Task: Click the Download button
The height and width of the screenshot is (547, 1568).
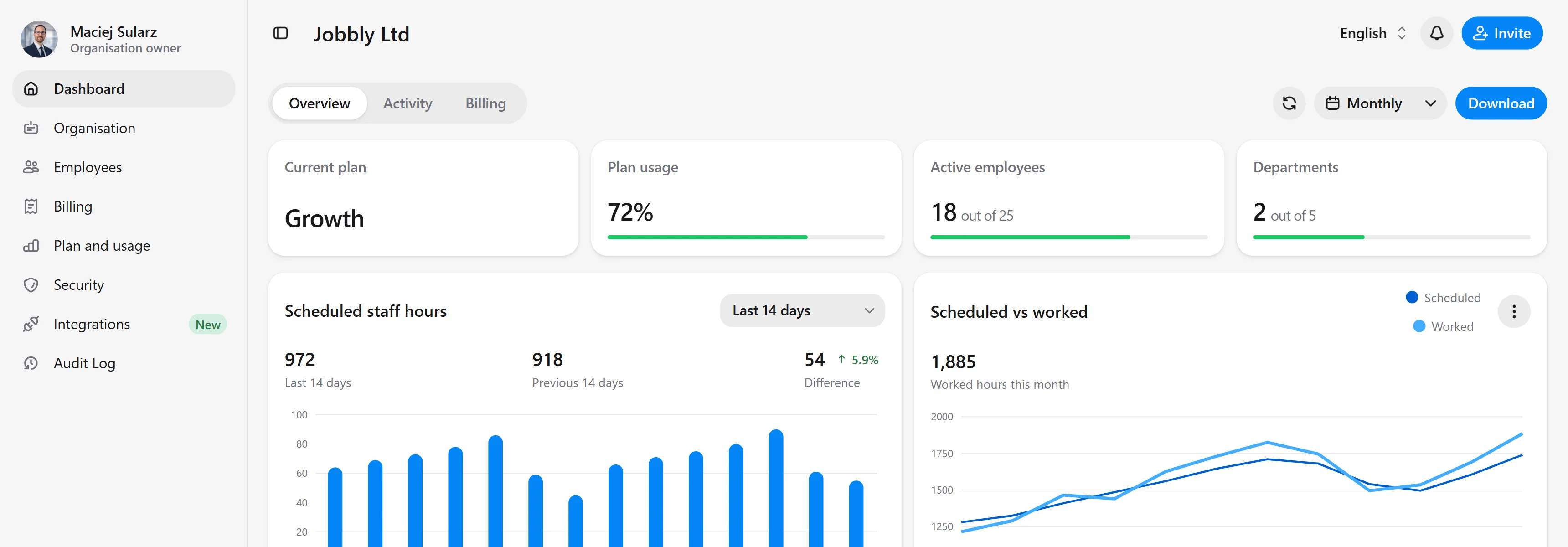Action: pos(1501,103)
